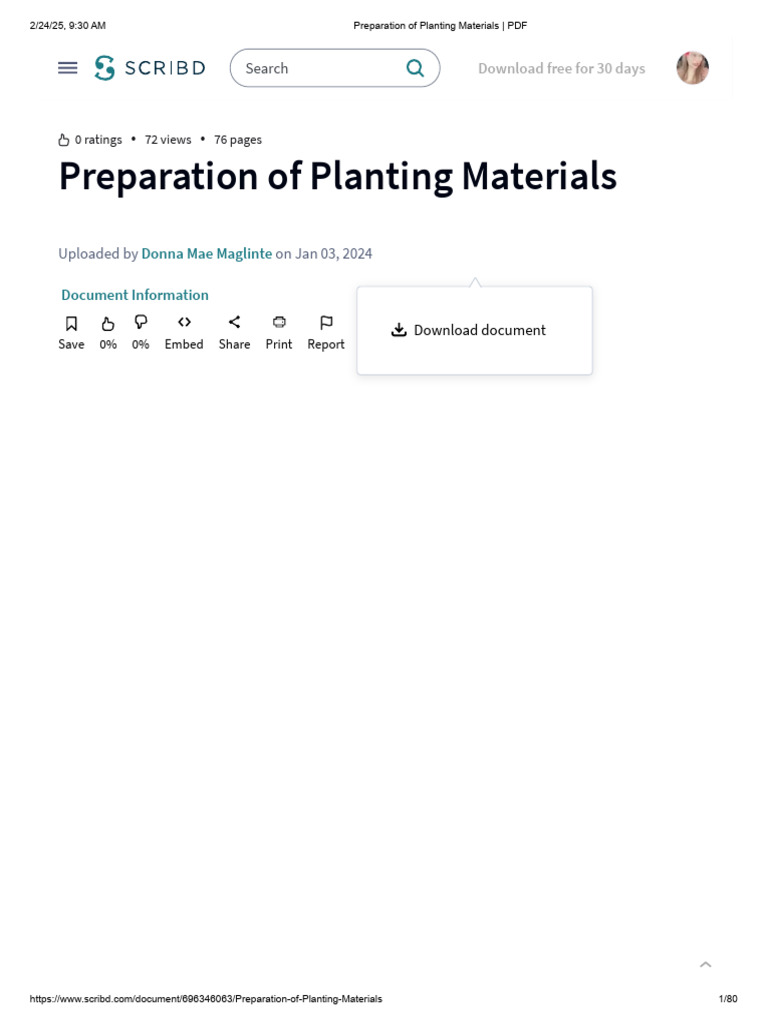
Task: Give a thumbs up rating
Action: coord(108,333)
